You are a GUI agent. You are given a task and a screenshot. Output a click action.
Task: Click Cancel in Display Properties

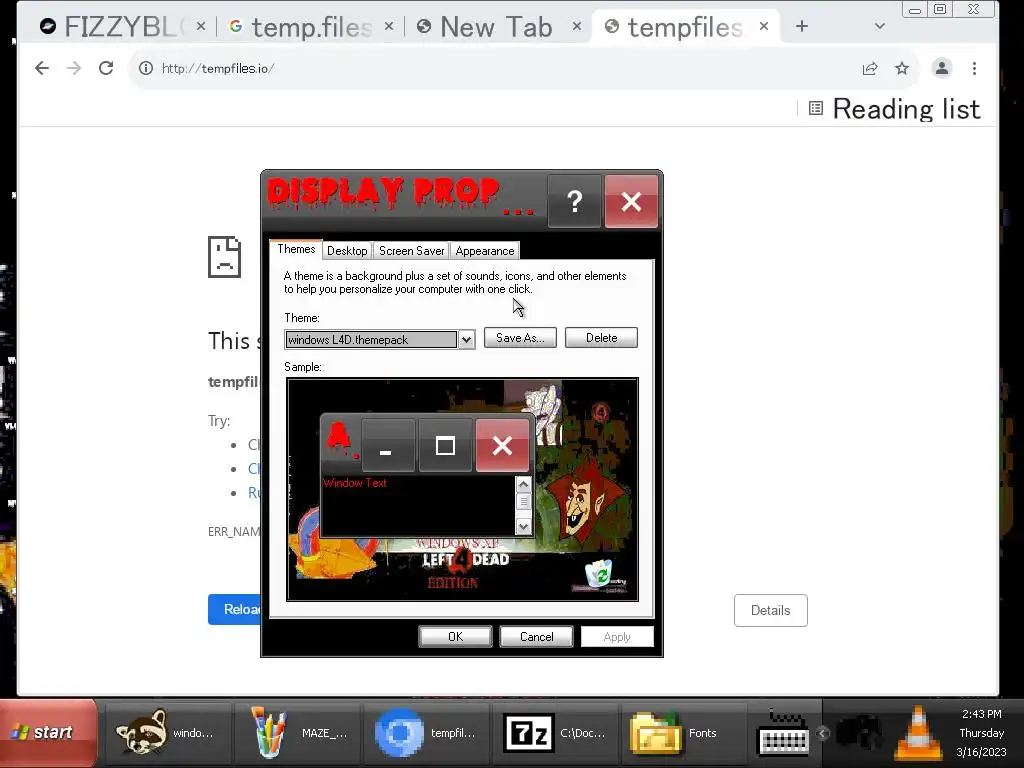pos(536,637)
